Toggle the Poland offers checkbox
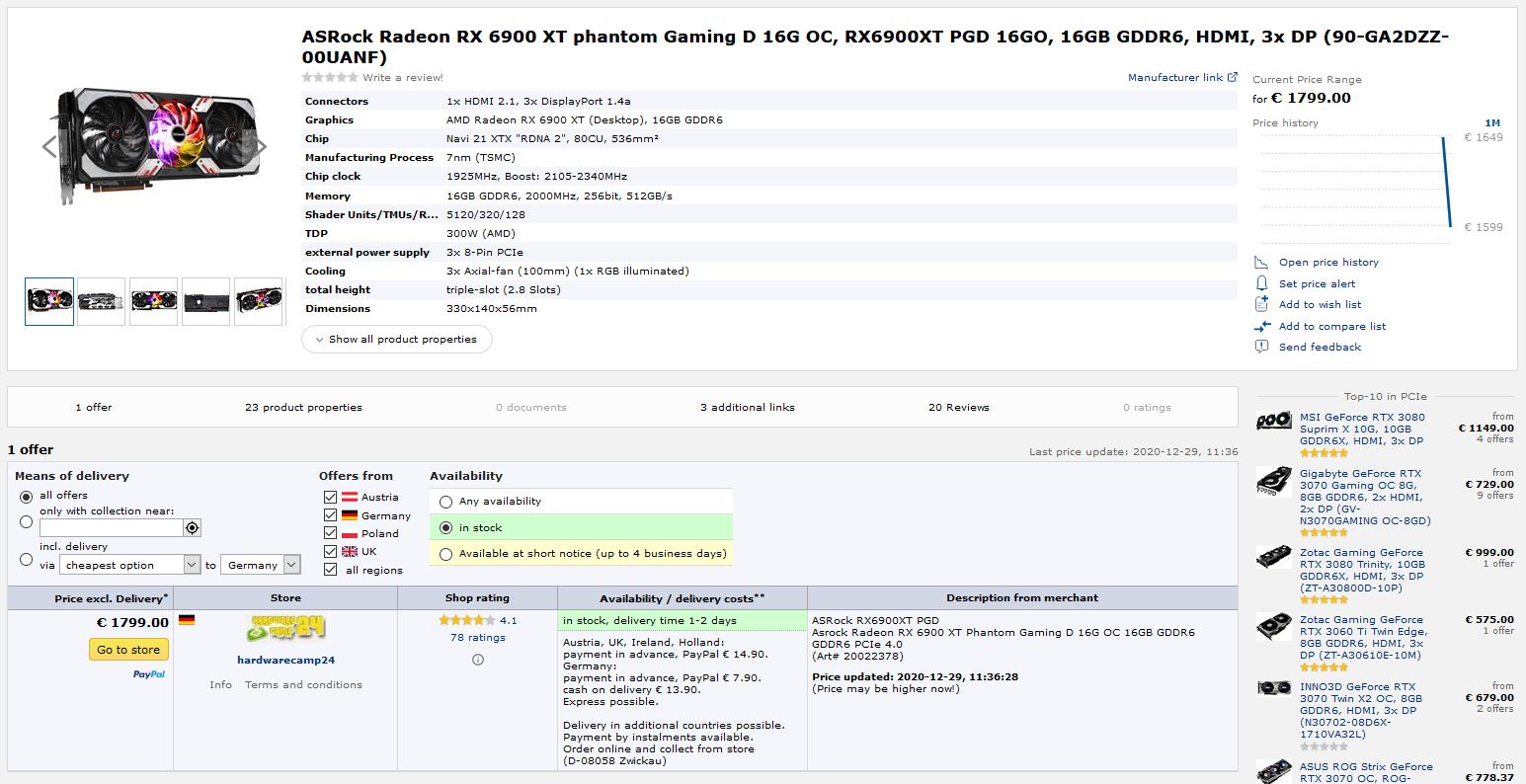 click(x=330, y=533)
